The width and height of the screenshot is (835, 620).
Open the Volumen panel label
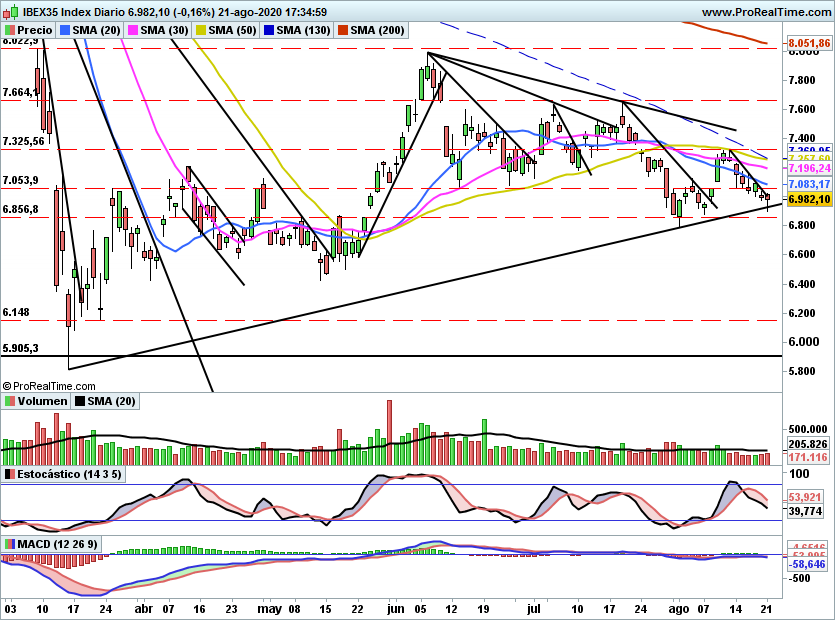tap(42, 401)
